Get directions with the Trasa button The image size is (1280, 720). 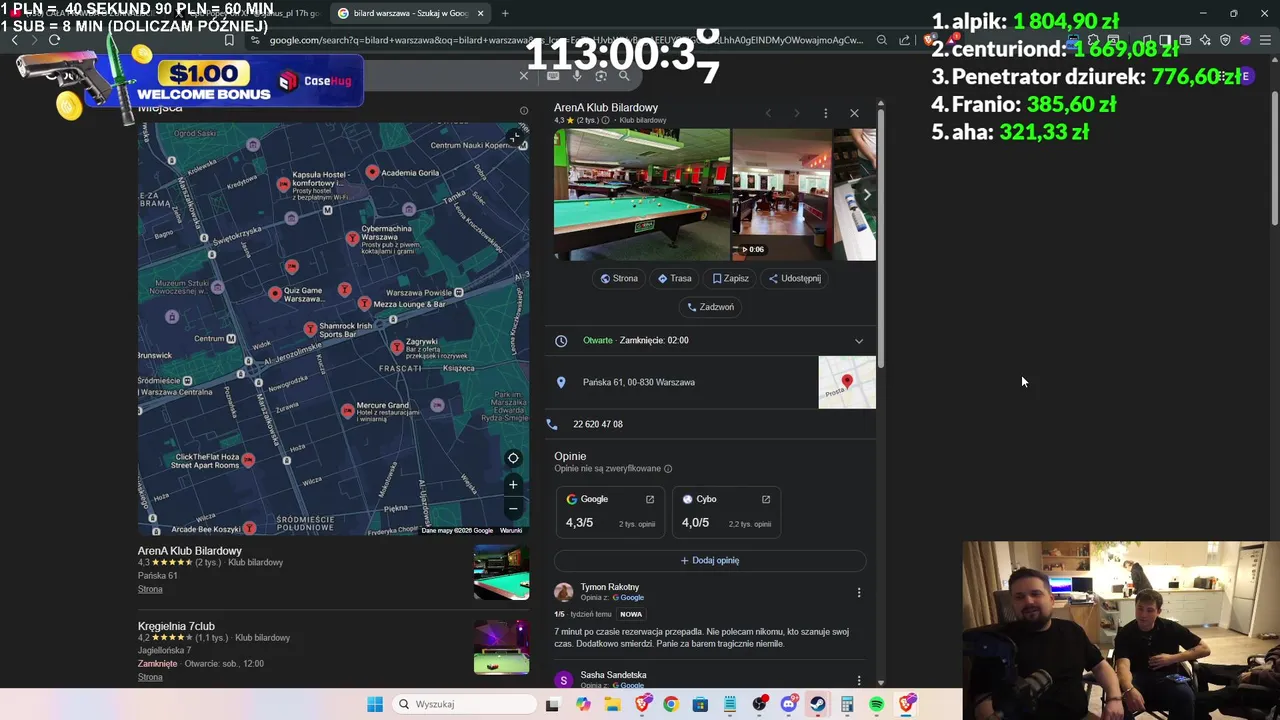point(675,279)
